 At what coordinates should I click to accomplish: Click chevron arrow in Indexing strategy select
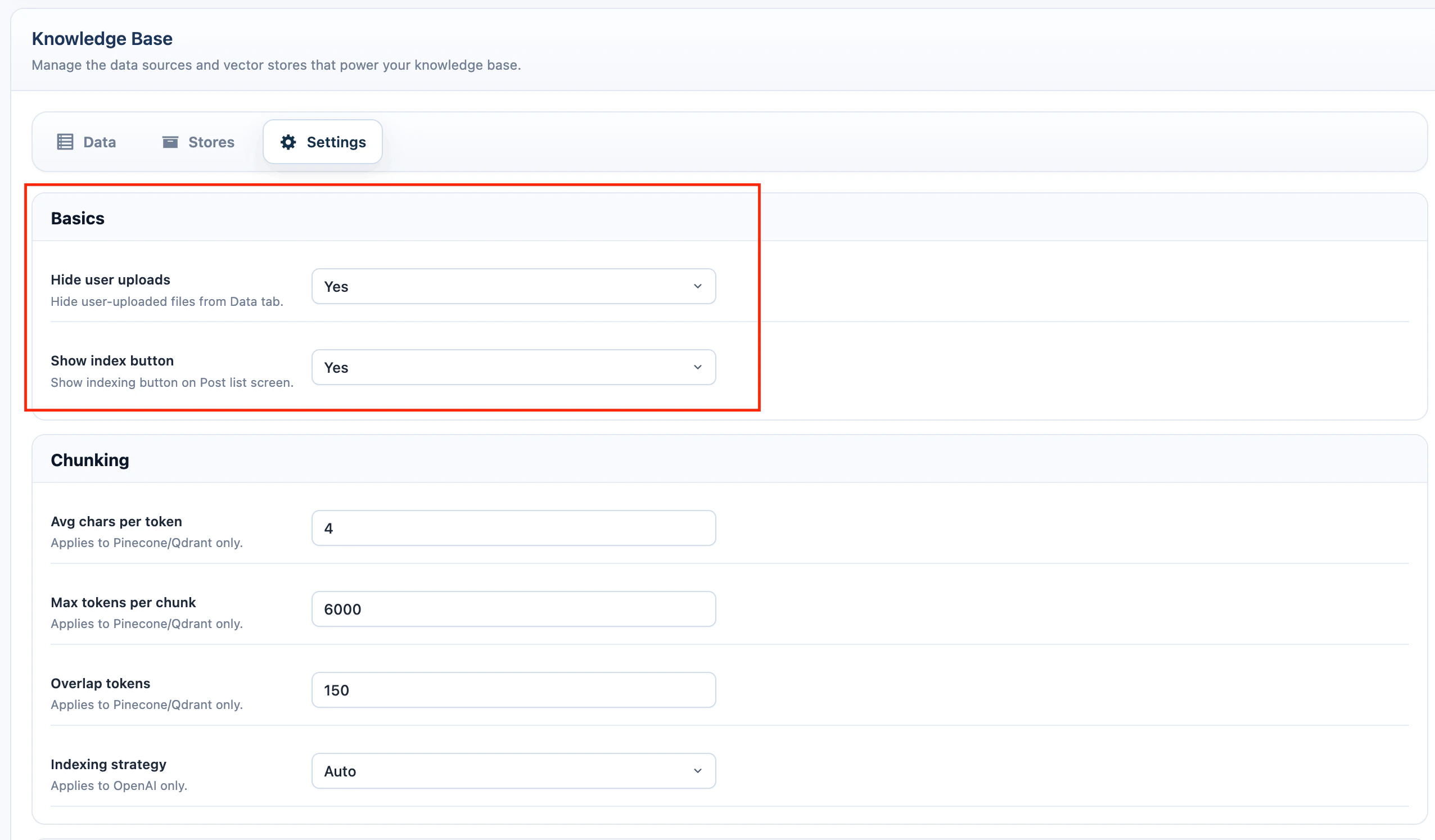pos(698,771)
